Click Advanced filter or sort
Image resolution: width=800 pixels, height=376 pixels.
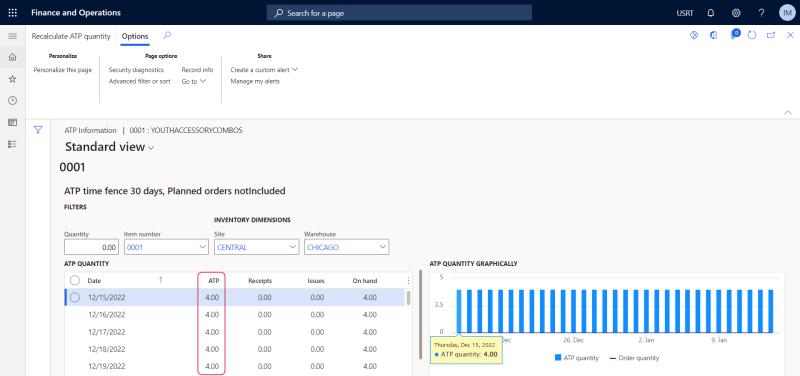click(x=140, y=81)
